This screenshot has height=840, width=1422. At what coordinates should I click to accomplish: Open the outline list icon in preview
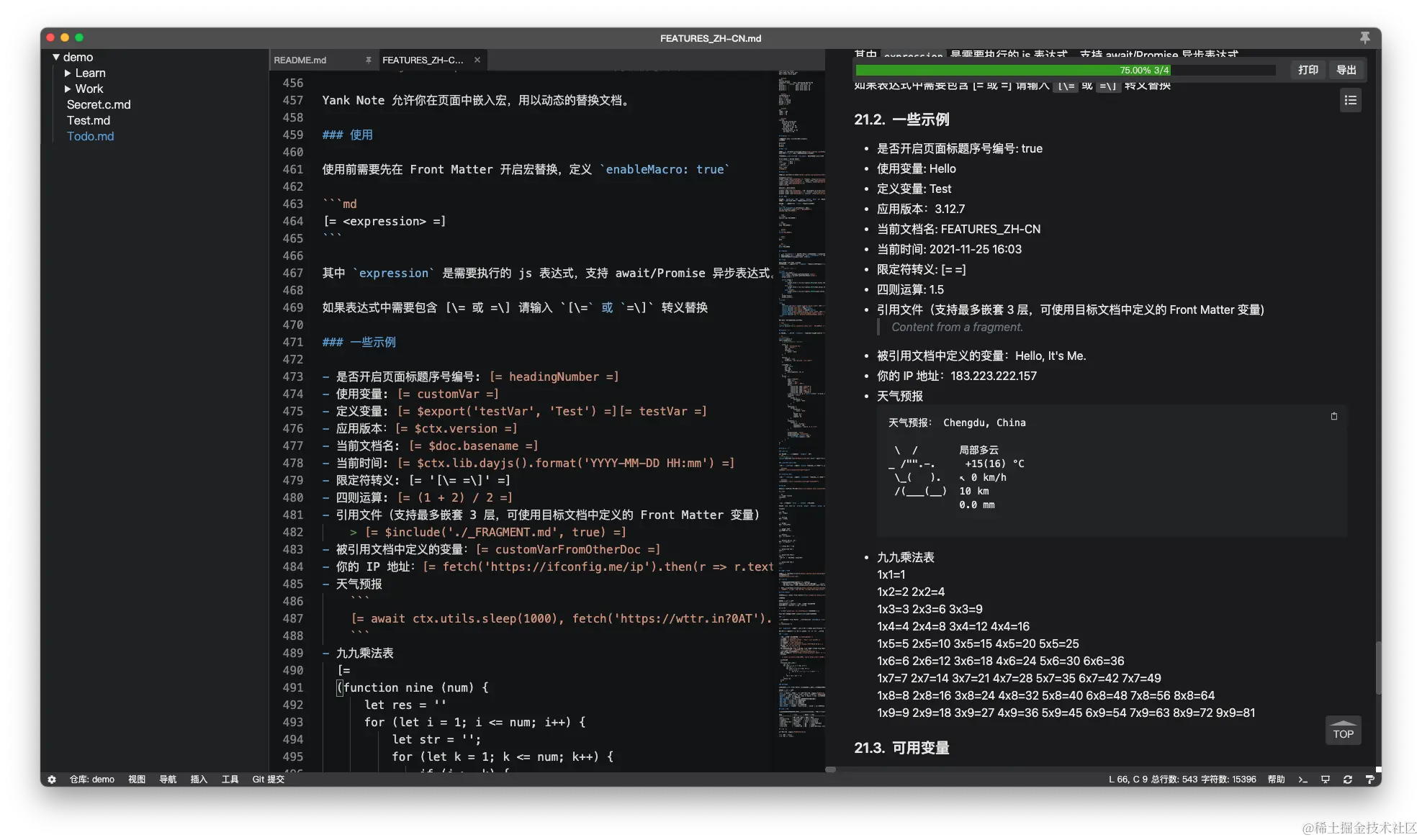click(1351, 101)
